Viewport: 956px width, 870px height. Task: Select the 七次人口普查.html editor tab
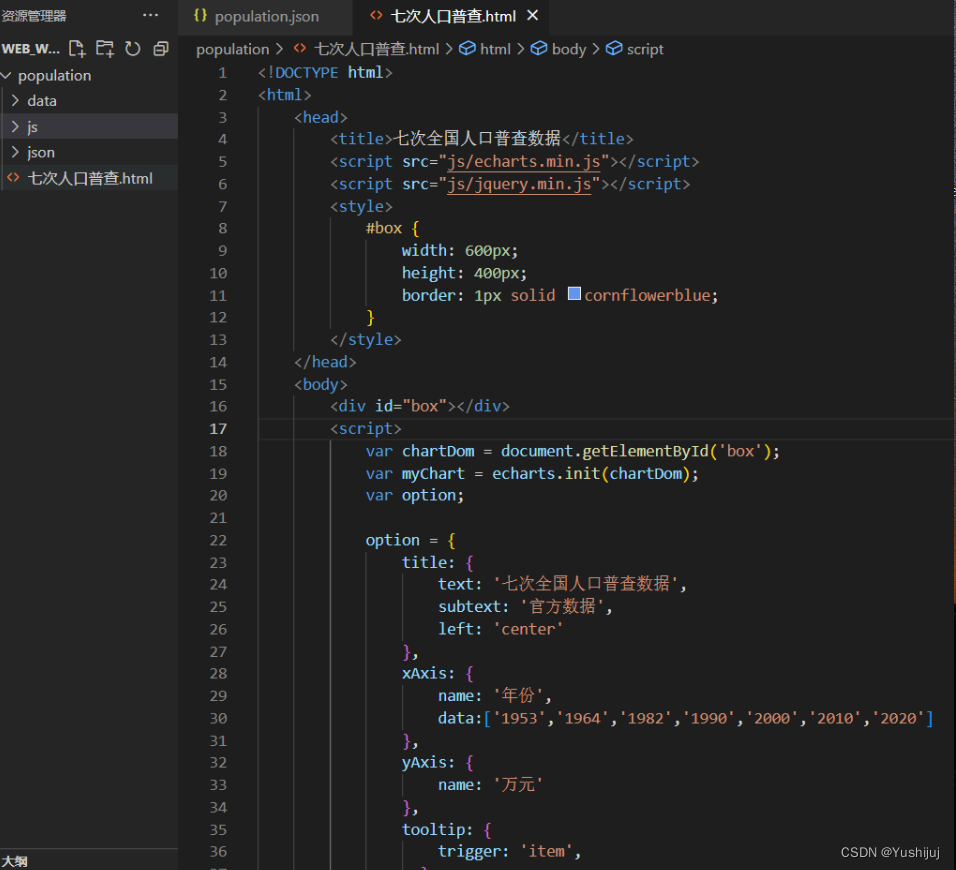coord(453,16)
